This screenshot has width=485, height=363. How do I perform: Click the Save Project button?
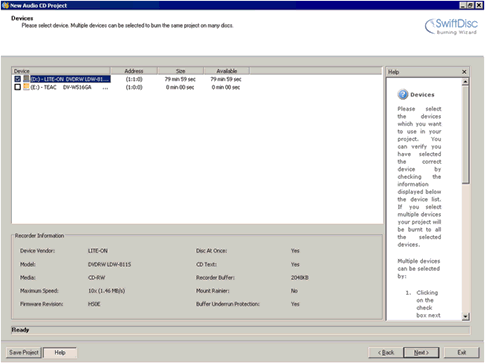24,352
